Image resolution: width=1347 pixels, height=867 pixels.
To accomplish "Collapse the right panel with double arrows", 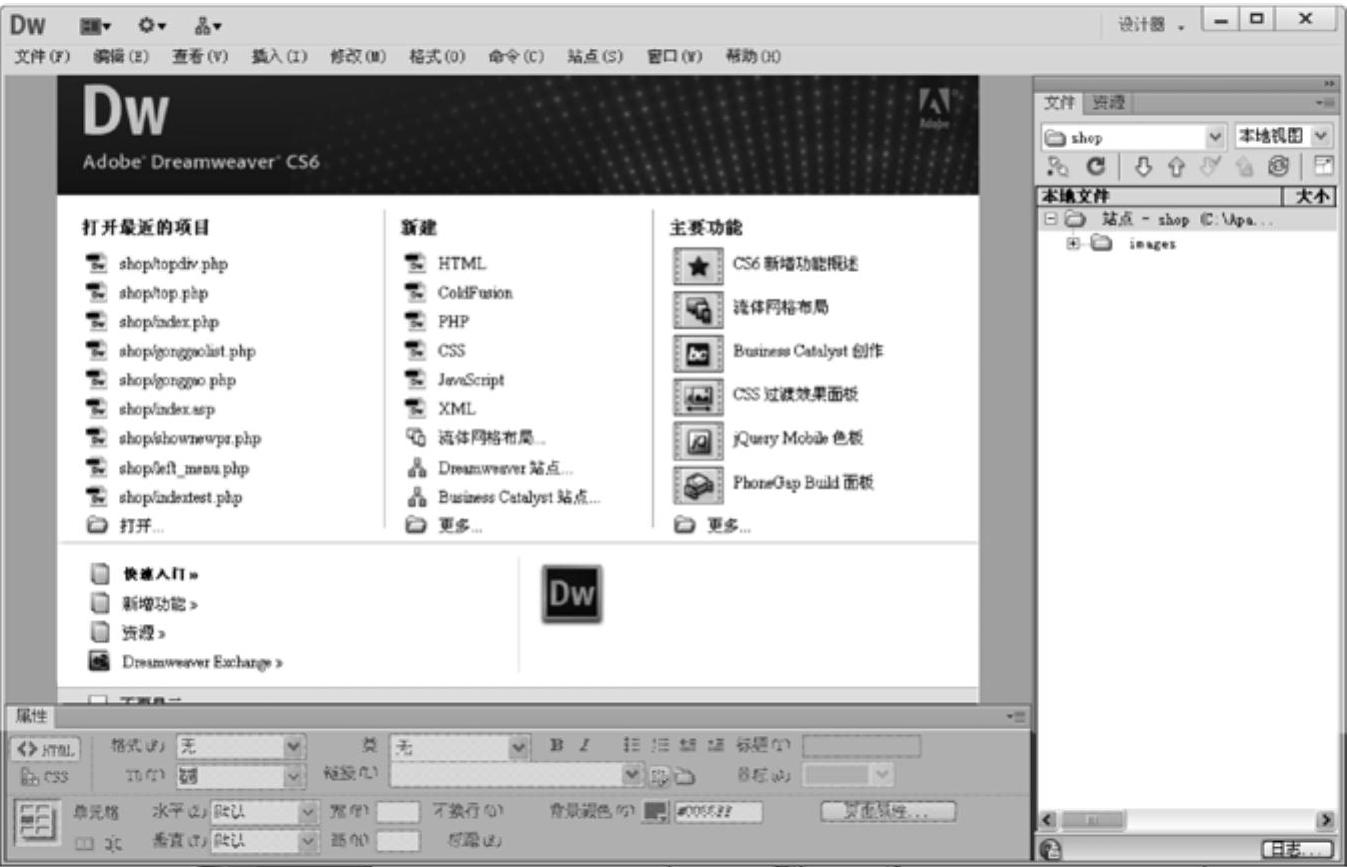I will [1329, 84].
